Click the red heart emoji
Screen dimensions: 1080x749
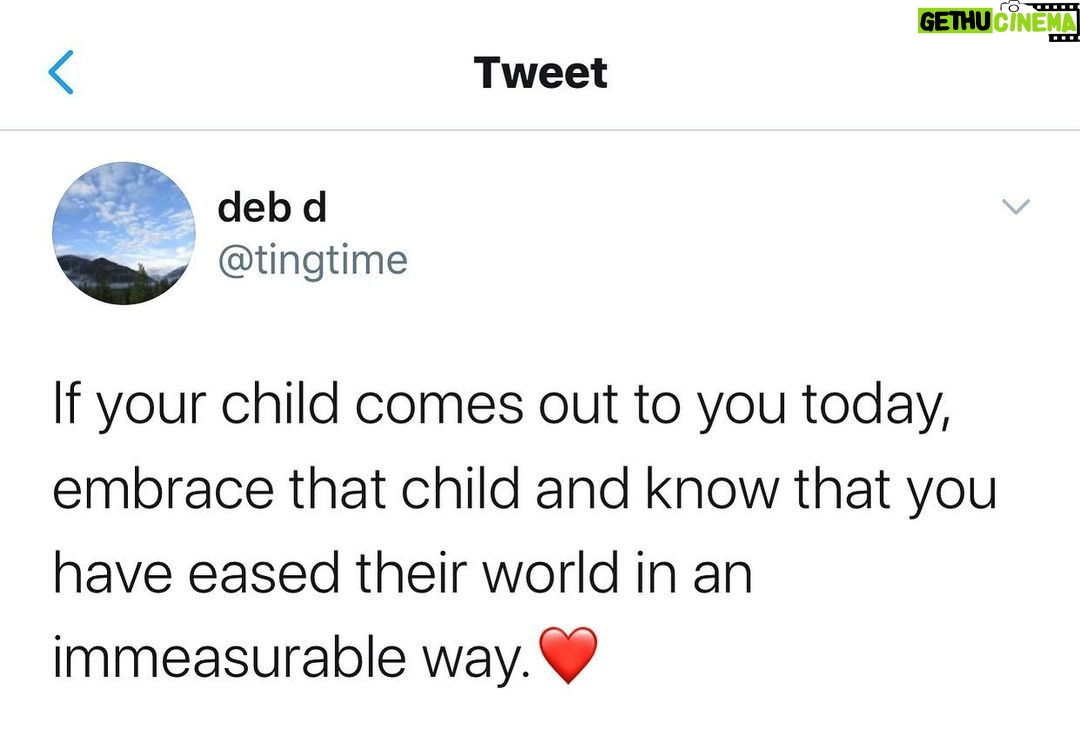click(568, 656)
